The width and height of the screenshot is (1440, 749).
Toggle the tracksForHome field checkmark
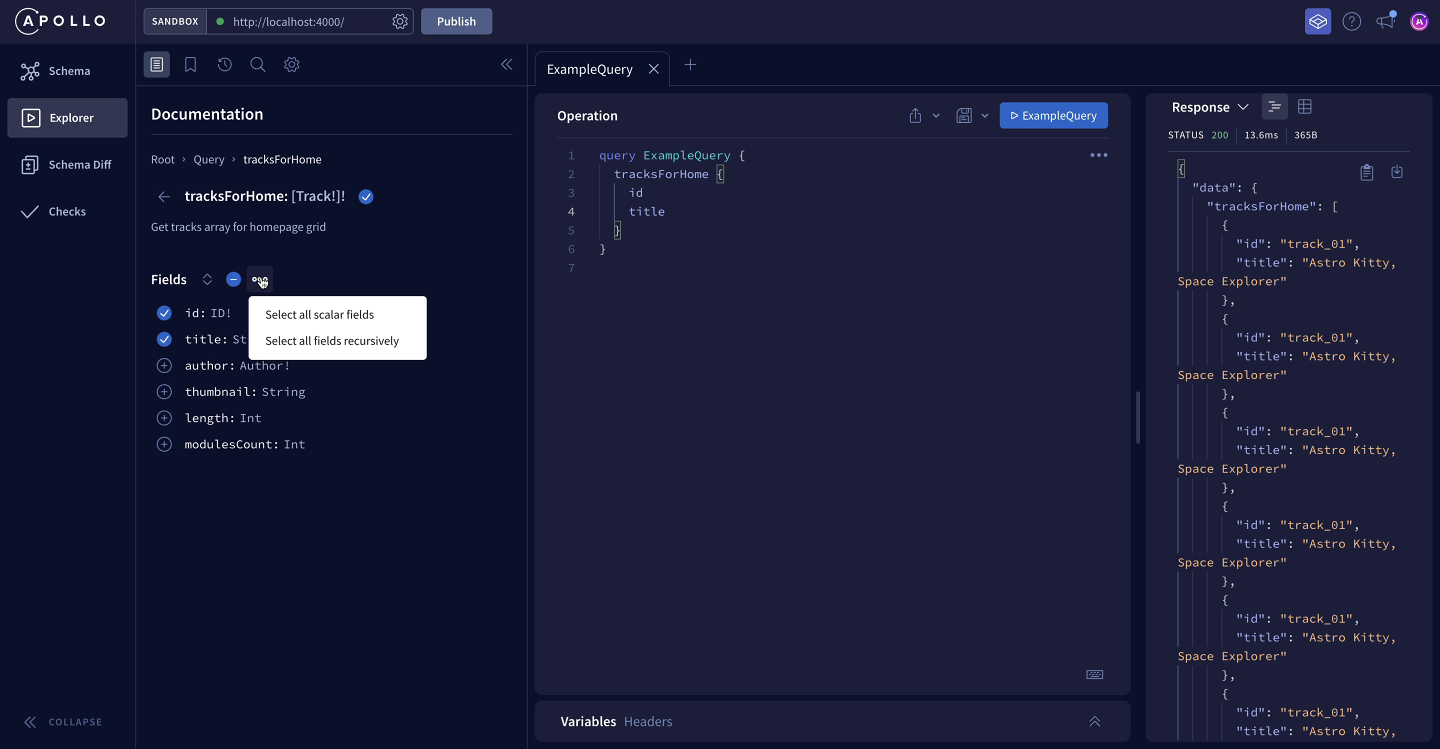coord(366,197)
